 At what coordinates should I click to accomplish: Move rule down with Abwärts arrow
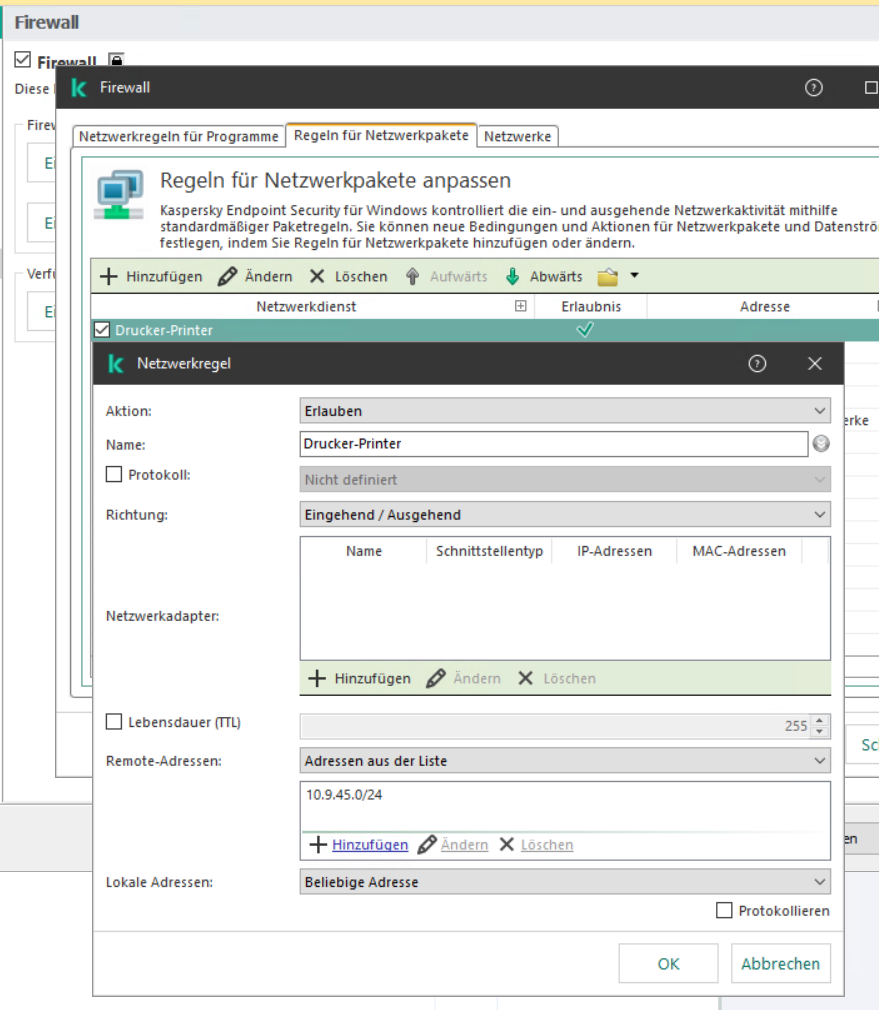tap(513, 277)
